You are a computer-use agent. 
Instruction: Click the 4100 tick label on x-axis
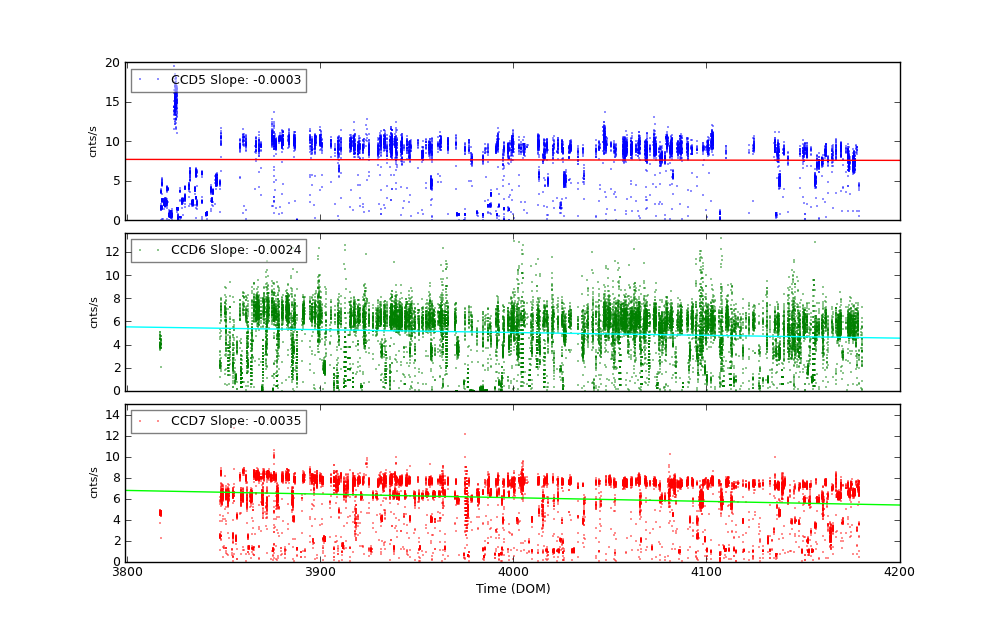[706, 571]
